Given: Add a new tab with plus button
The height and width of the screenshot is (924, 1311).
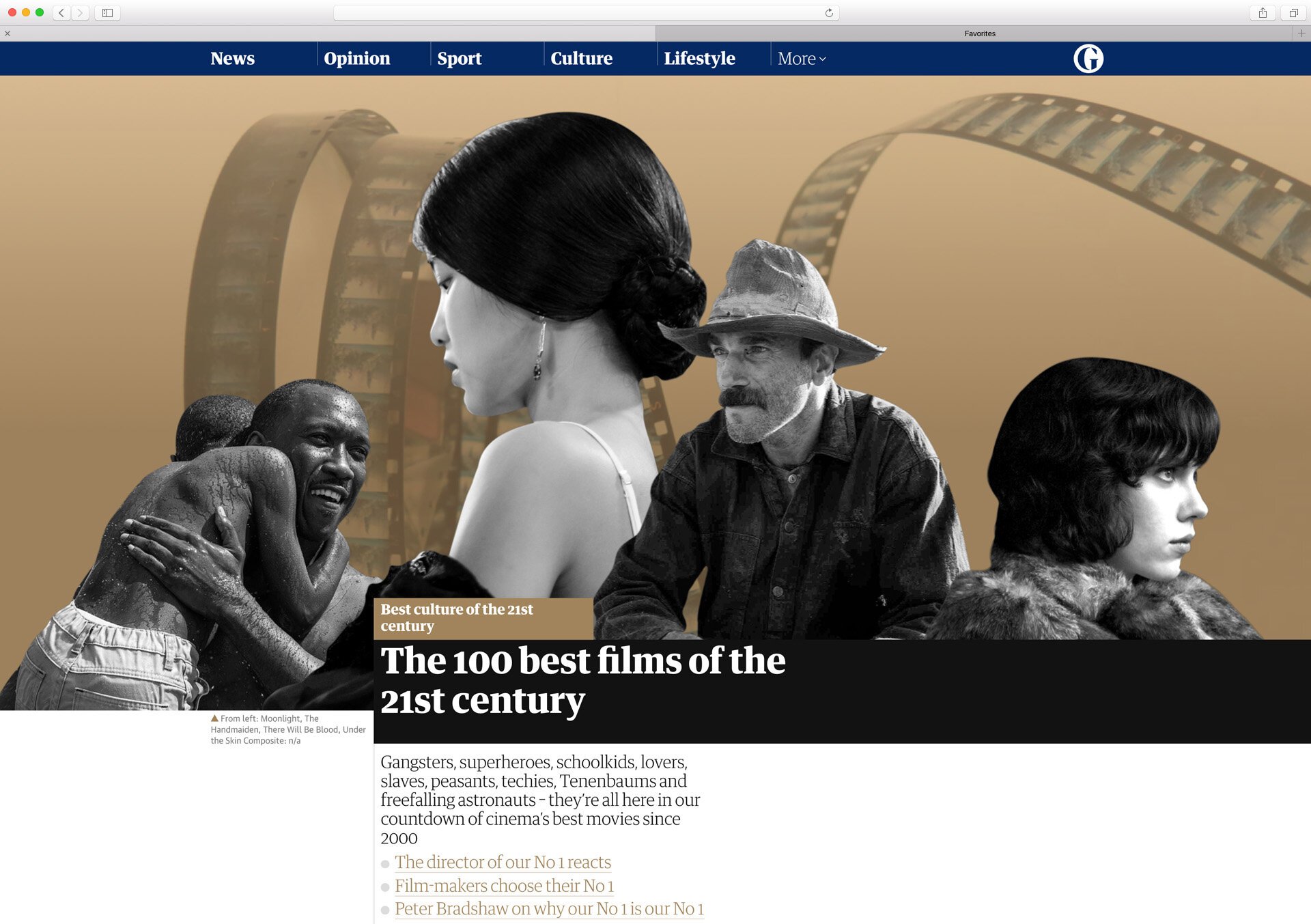Looking at the screenshot, I should (x=1301, y=33).
